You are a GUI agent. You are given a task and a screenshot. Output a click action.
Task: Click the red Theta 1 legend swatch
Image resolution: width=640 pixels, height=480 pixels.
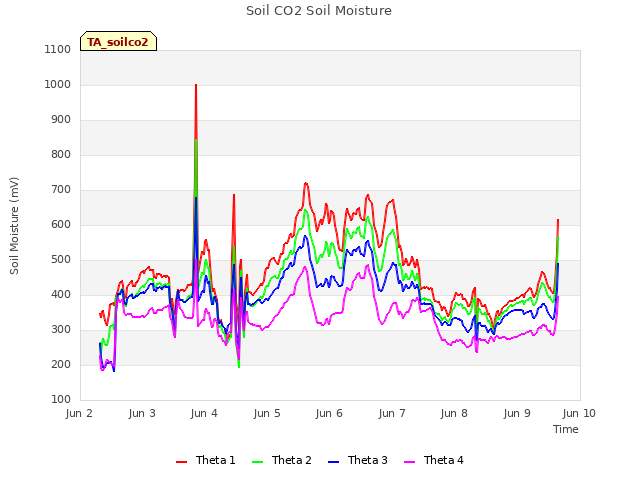click(181, 462)
